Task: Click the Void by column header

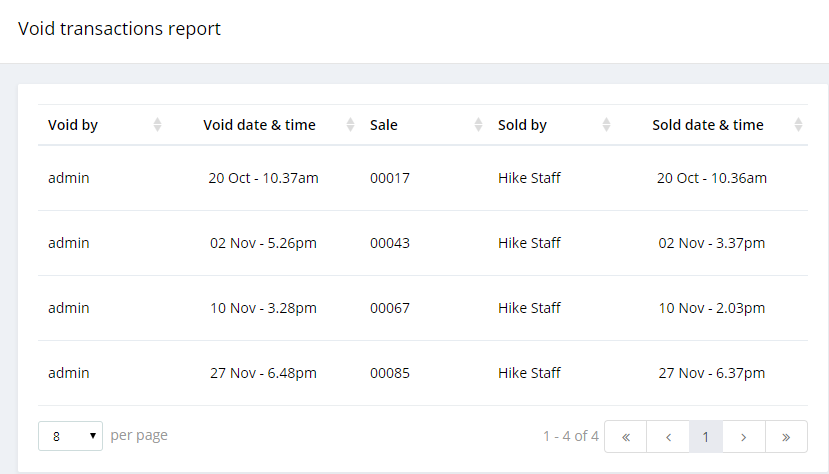Action: pyautogui.click(x=73, y=125)
